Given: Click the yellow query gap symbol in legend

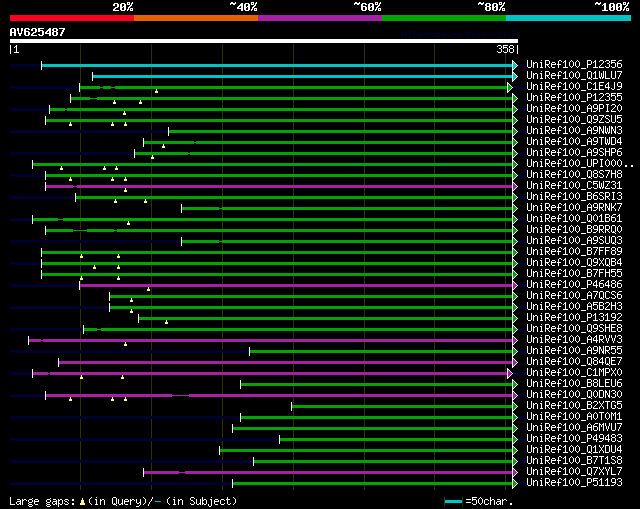Looking at the screenshot, I should tap(82, 501).
